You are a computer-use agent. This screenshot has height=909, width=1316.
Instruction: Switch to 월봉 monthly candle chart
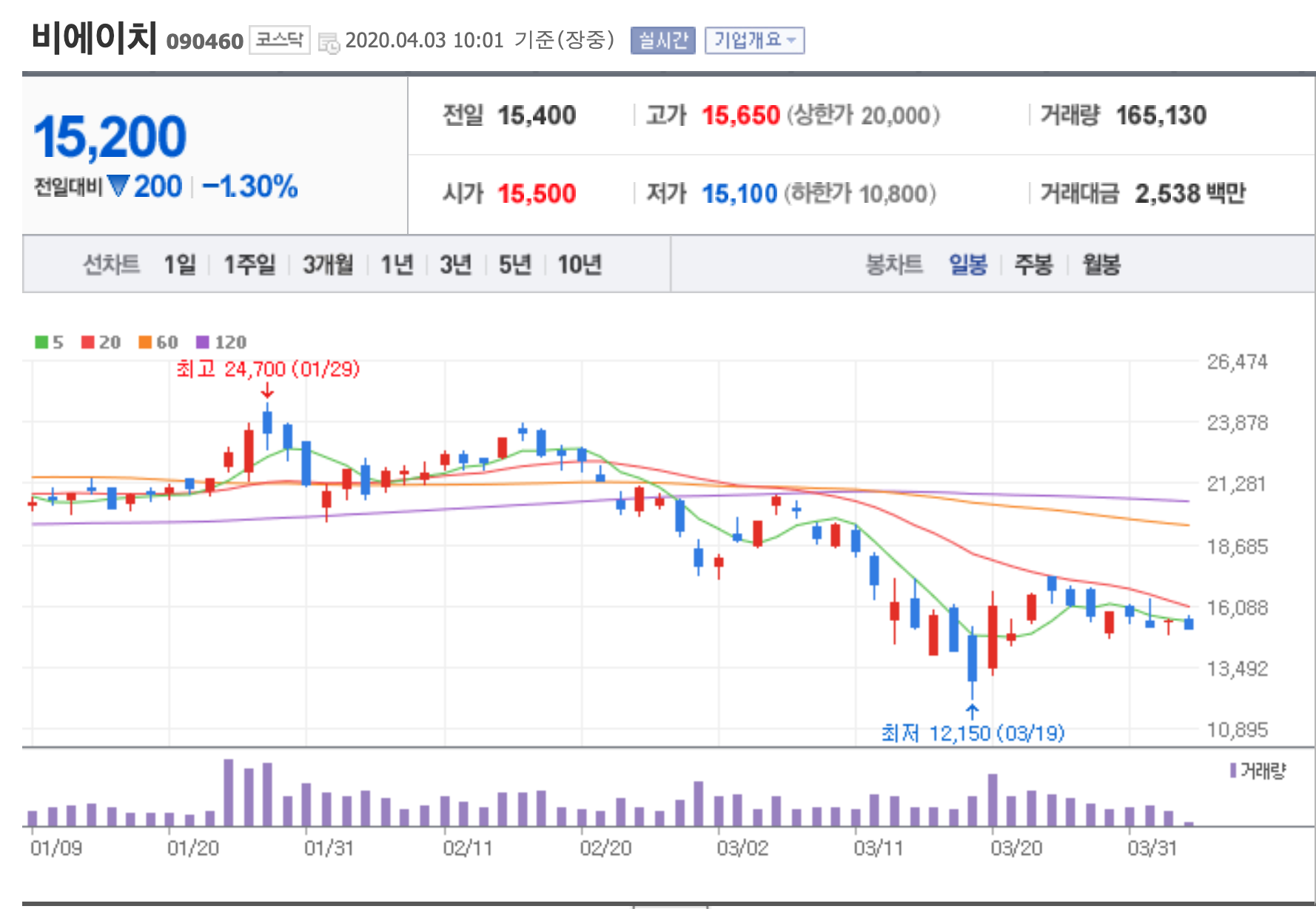pos(1101,264)
